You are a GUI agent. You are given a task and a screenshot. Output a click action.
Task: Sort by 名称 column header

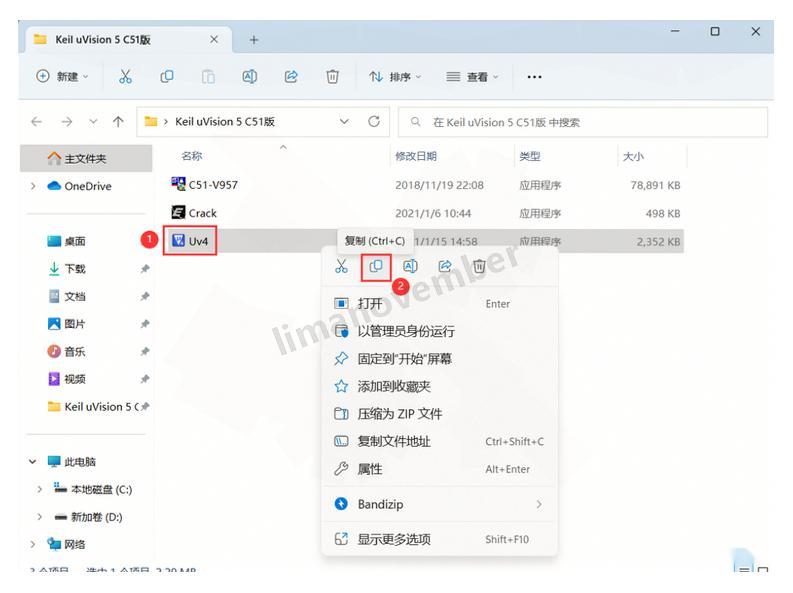click(192, 156)
